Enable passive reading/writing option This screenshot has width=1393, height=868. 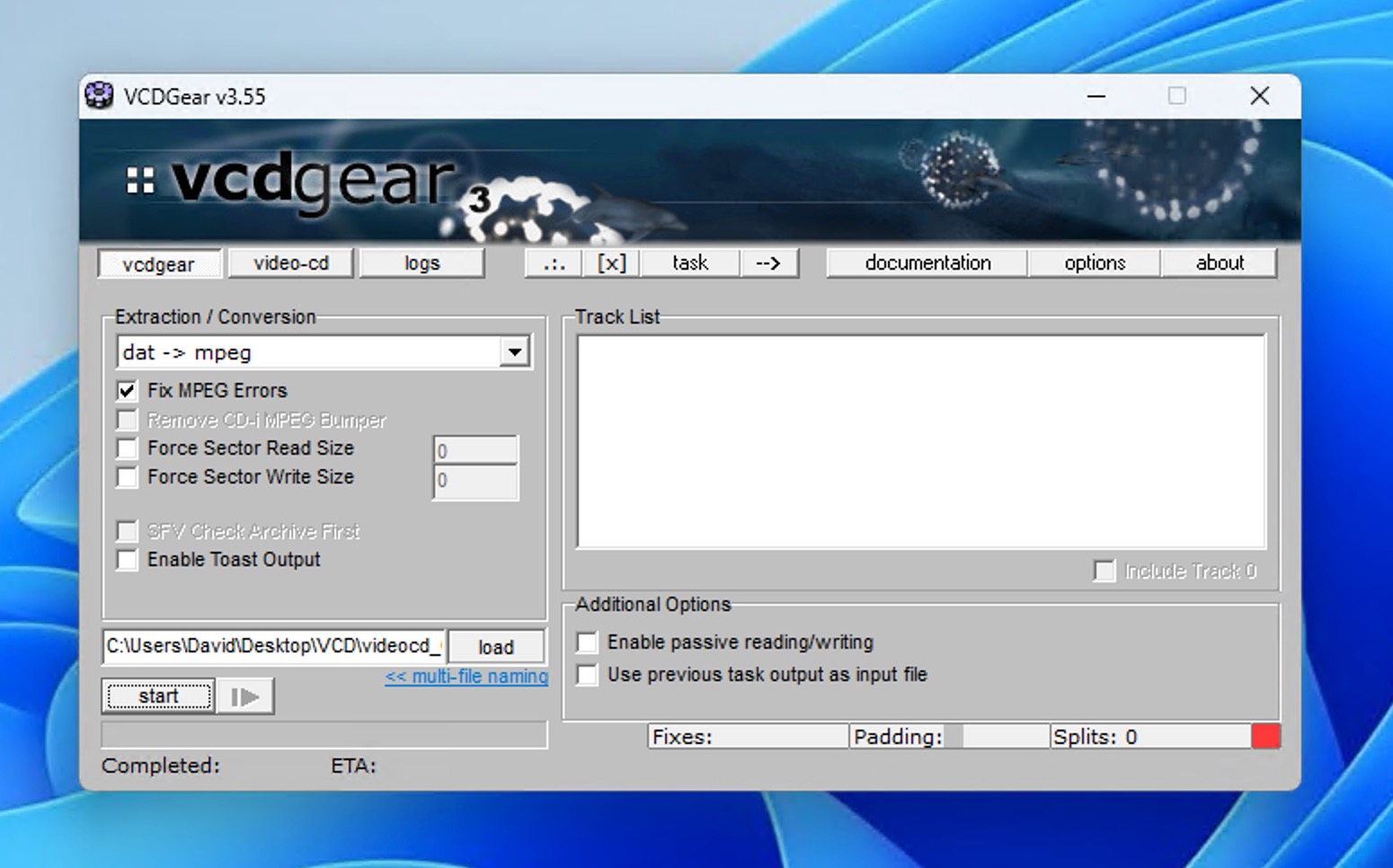587,642
